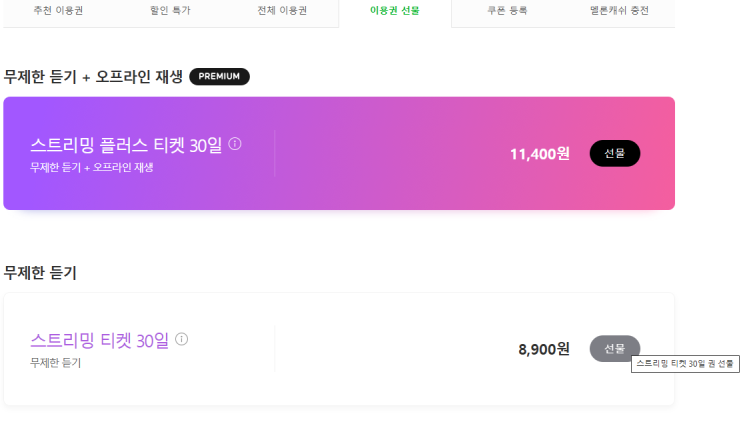Click the 8,900원 price text
Viewport: 743px width, 422px height.
(x=543, y=349)
